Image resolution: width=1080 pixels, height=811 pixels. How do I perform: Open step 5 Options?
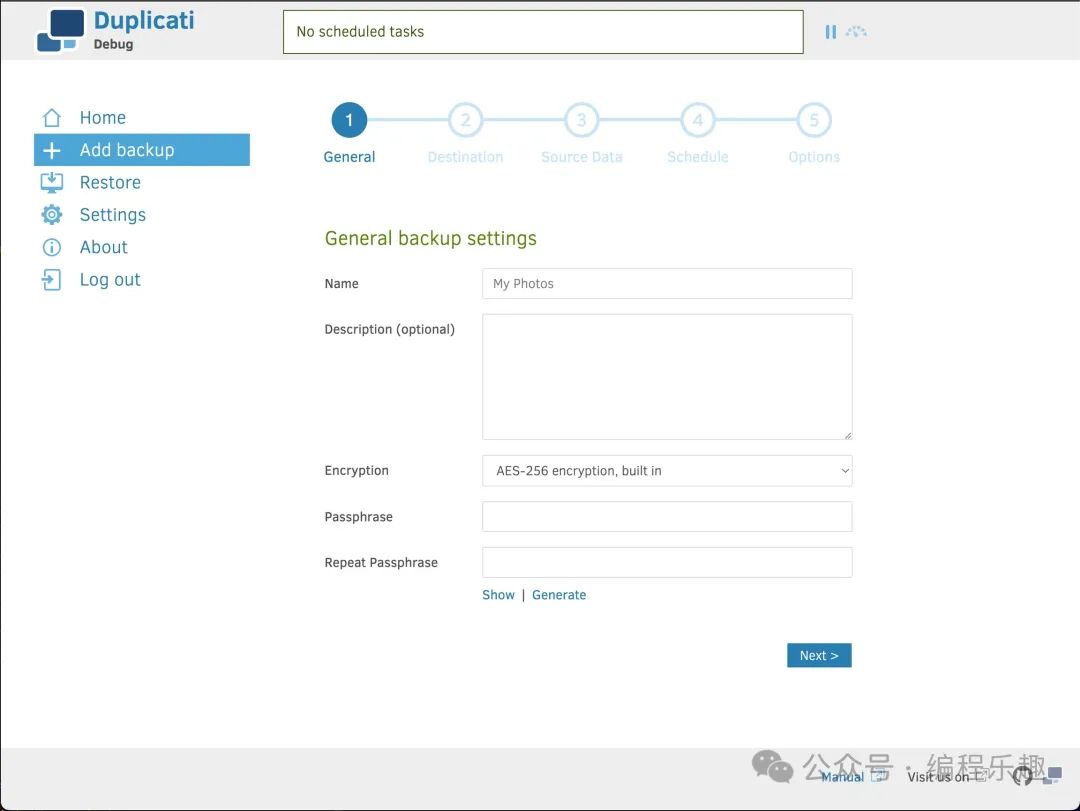click(x=814, y=121)
